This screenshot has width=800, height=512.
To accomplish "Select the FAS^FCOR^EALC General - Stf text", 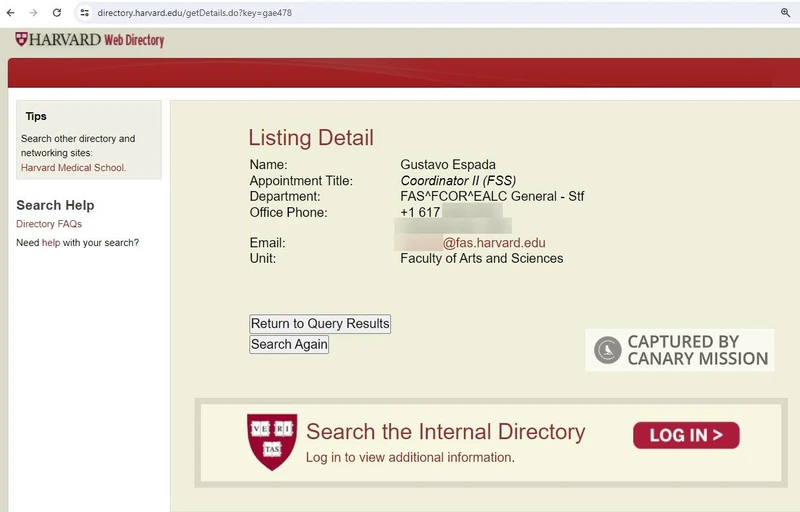I will [x=492, y=196].
